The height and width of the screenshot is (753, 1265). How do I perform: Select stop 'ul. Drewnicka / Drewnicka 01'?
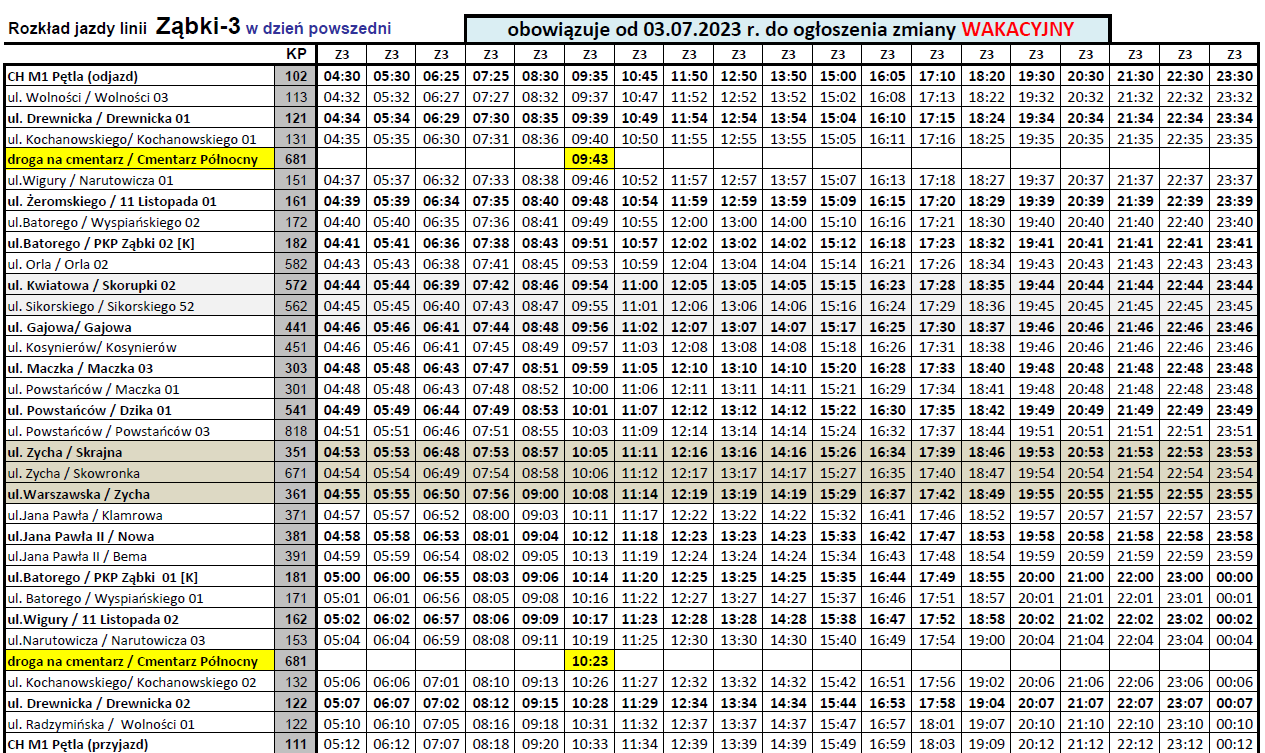click(x=98, y=118)
